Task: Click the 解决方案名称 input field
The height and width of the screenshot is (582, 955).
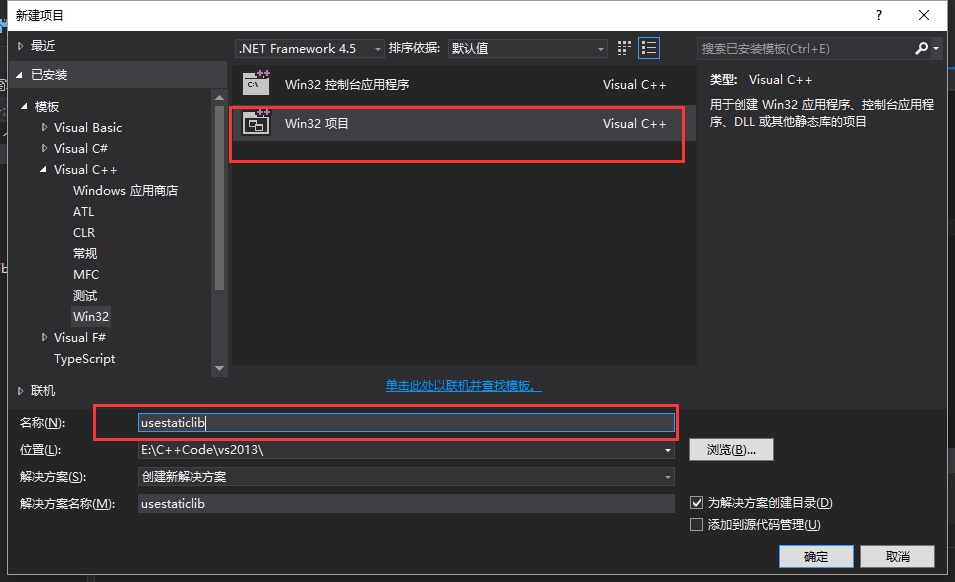Action: [406, 503]
